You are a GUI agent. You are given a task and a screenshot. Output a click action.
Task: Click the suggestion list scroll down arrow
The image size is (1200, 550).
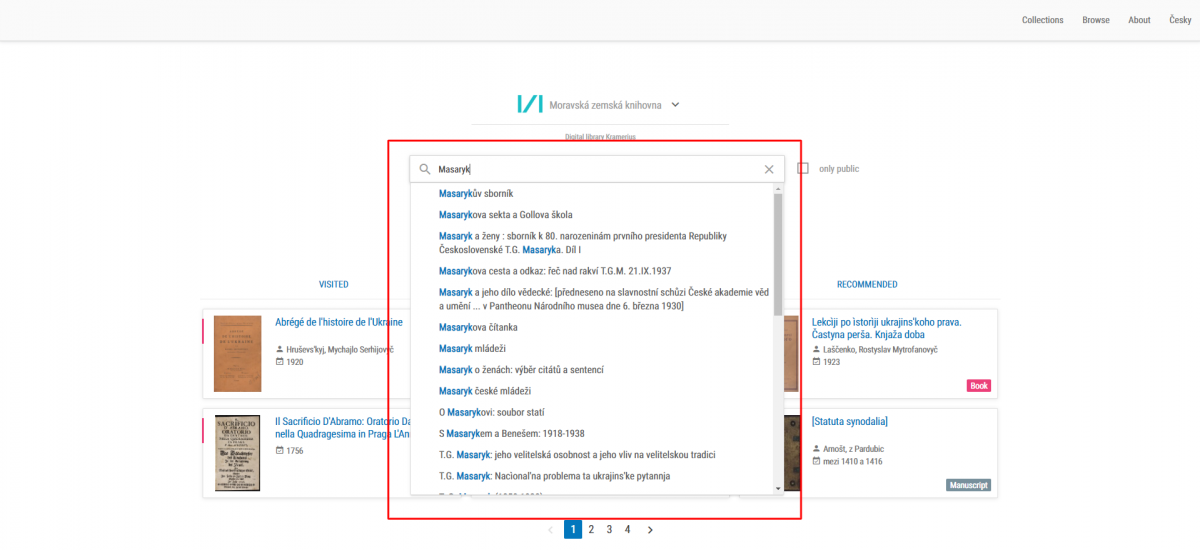pyautogui.click(x=779, y=488)
